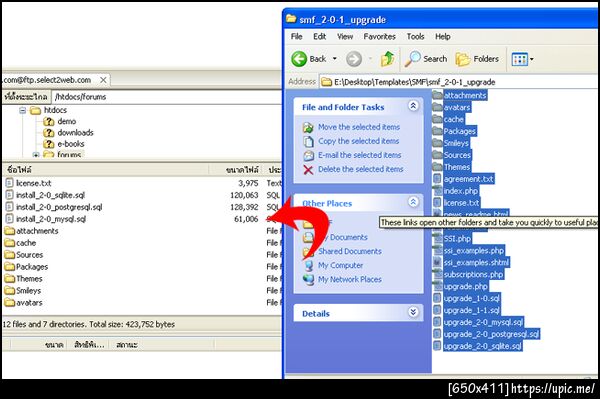Select the demo folder in FTP tree
Screen dimensions: 600x399
(x=67, y=121)
